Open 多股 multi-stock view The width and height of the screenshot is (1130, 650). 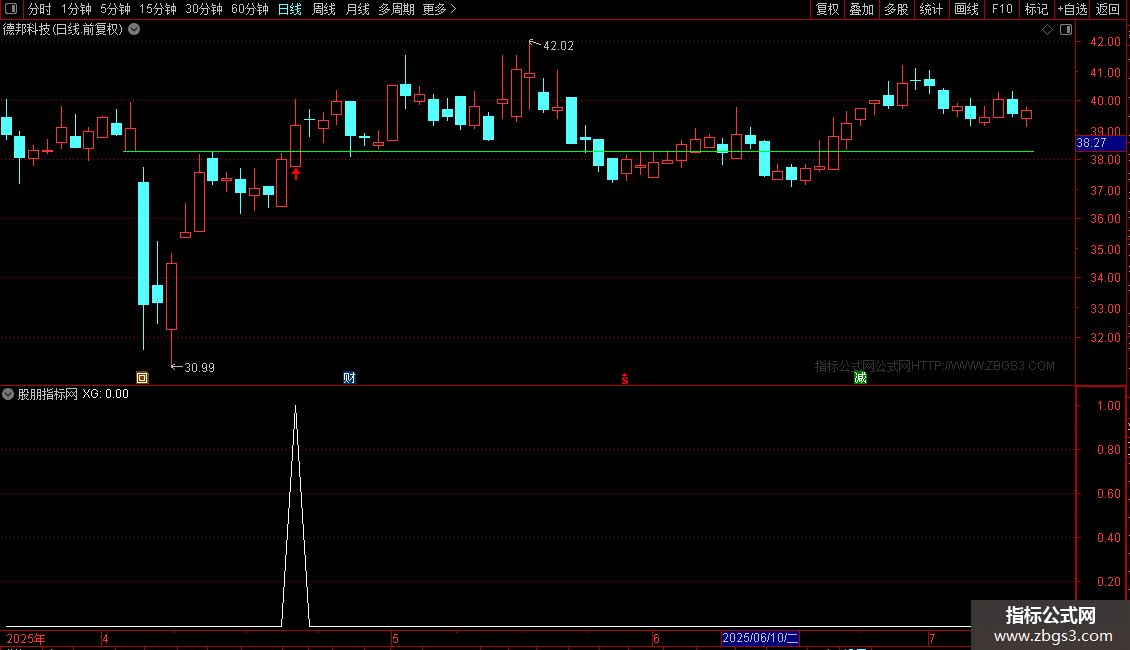tap(896, 9)
